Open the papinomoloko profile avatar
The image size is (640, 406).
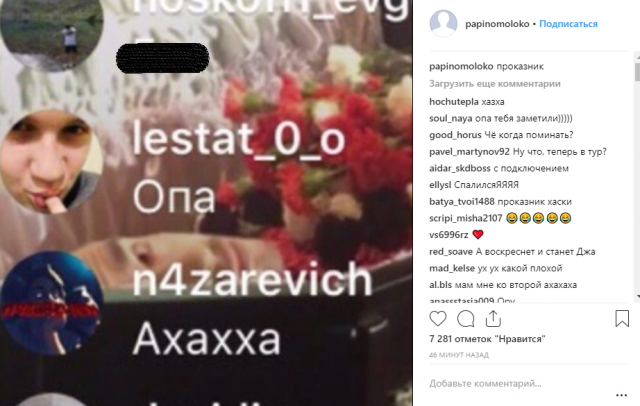point(443,24)
